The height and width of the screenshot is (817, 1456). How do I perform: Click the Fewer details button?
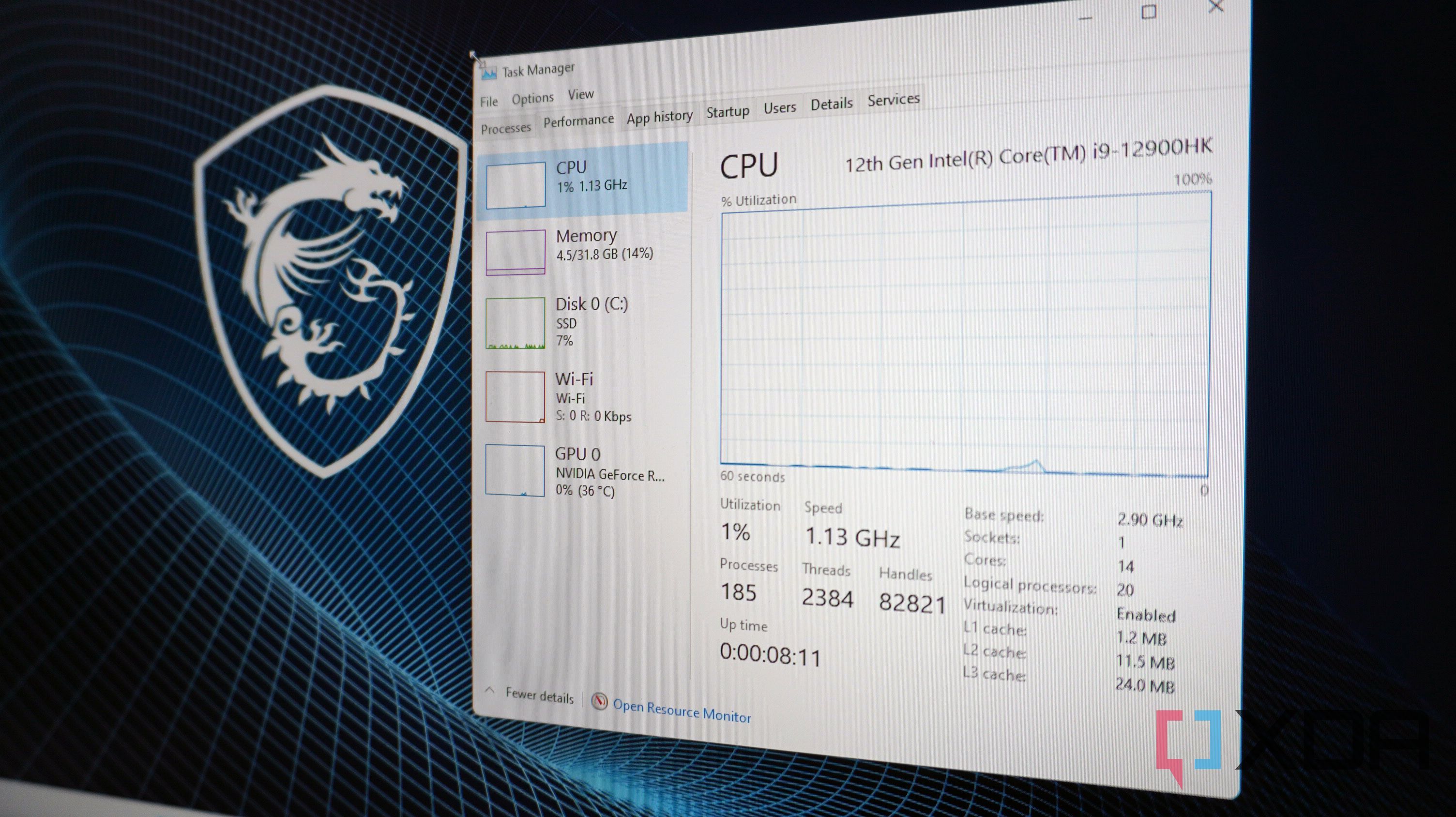click(x=539, y=695)
